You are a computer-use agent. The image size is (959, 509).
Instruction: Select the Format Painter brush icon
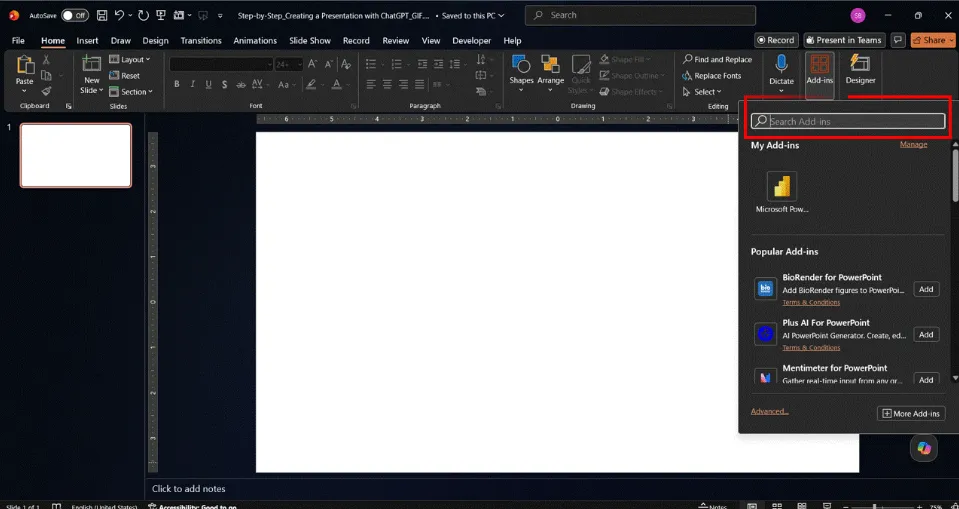[46, 91]
